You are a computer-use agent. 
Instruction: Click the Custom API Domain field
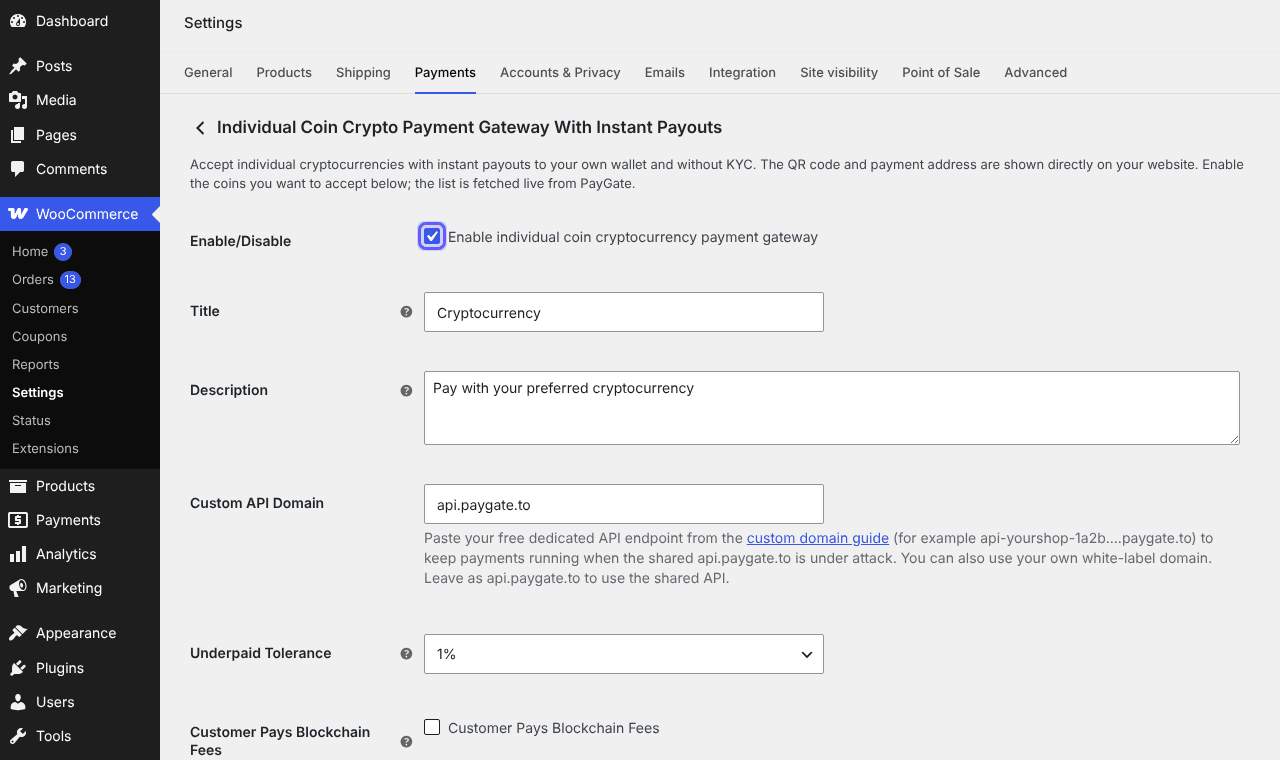pos(624,504)
